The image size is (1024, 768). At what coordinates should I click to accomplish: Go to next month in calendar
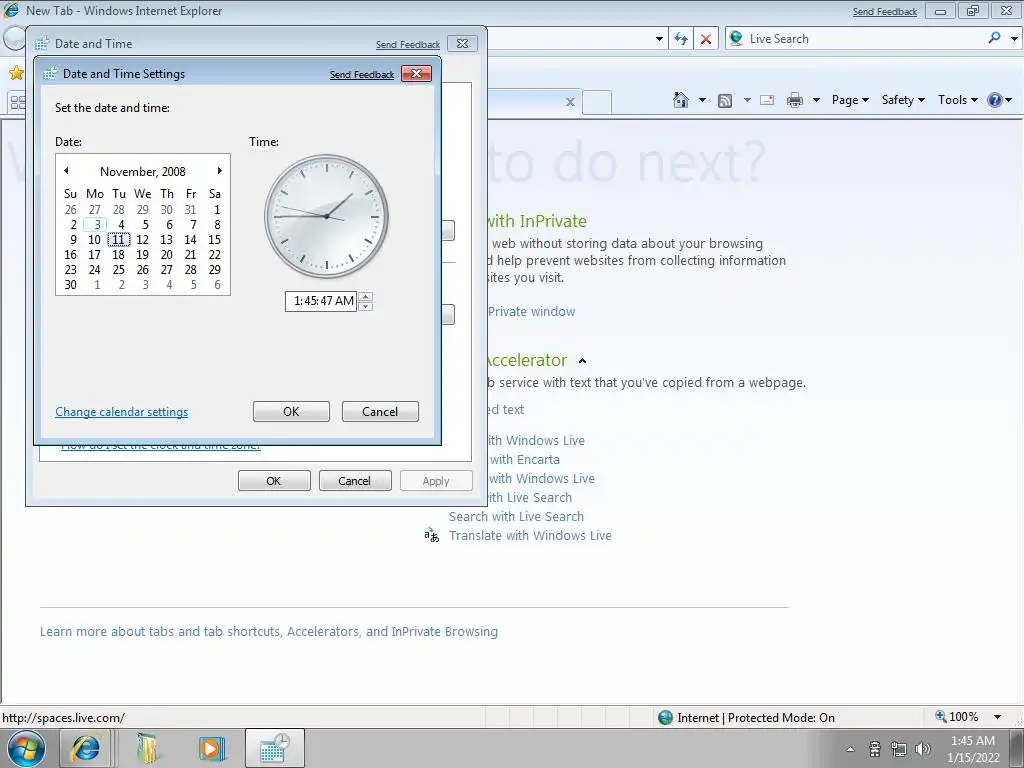[219, 171]
